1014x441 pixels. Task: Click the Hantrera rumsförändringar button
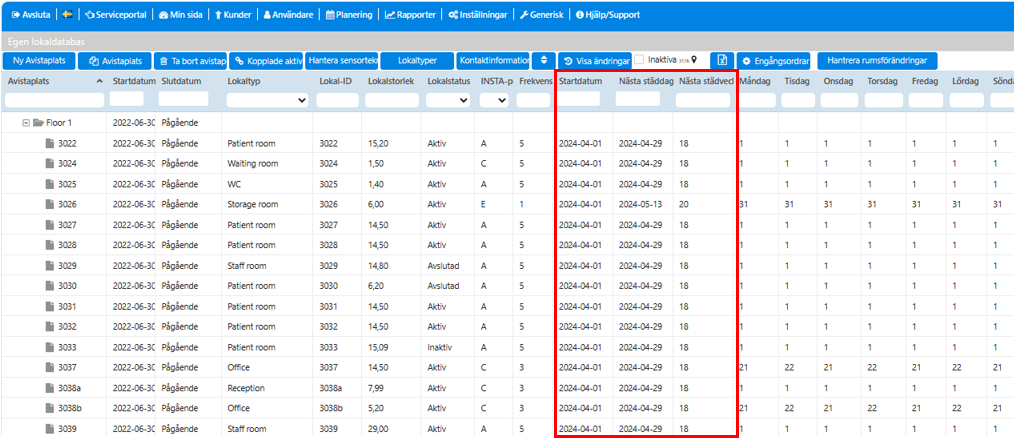[x=878, y=61]
